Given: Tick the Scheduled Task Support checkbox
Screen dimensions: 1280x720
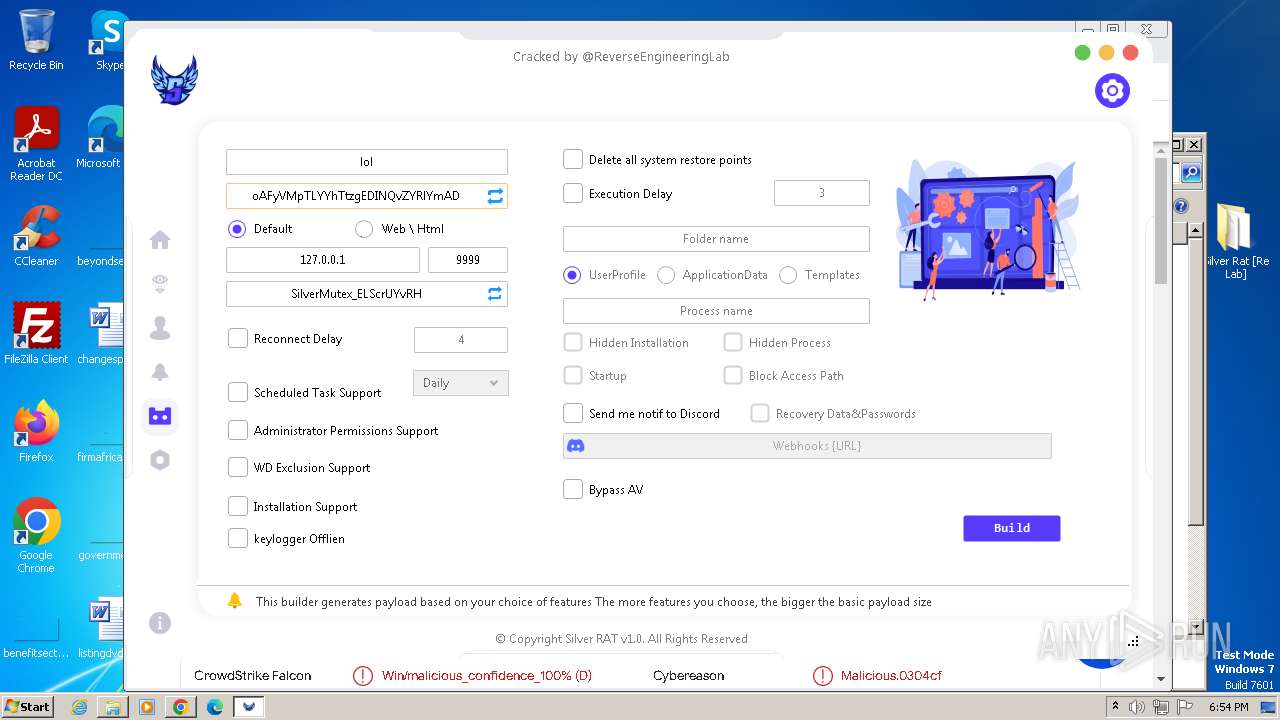Looking at the screenshot, I should pyautogui.click(x=238, y=393).
